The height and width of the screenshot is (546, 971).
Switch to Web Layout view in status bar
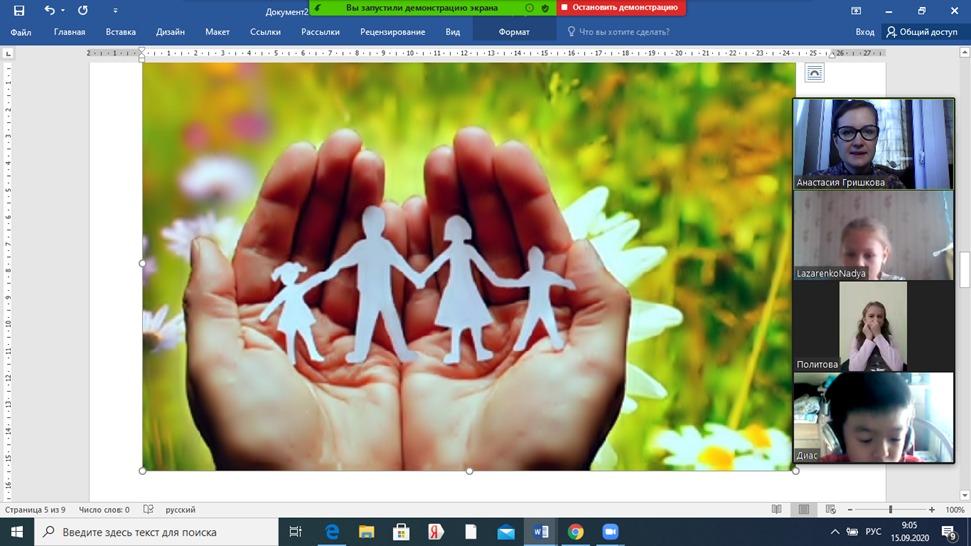tap(828, 510)
